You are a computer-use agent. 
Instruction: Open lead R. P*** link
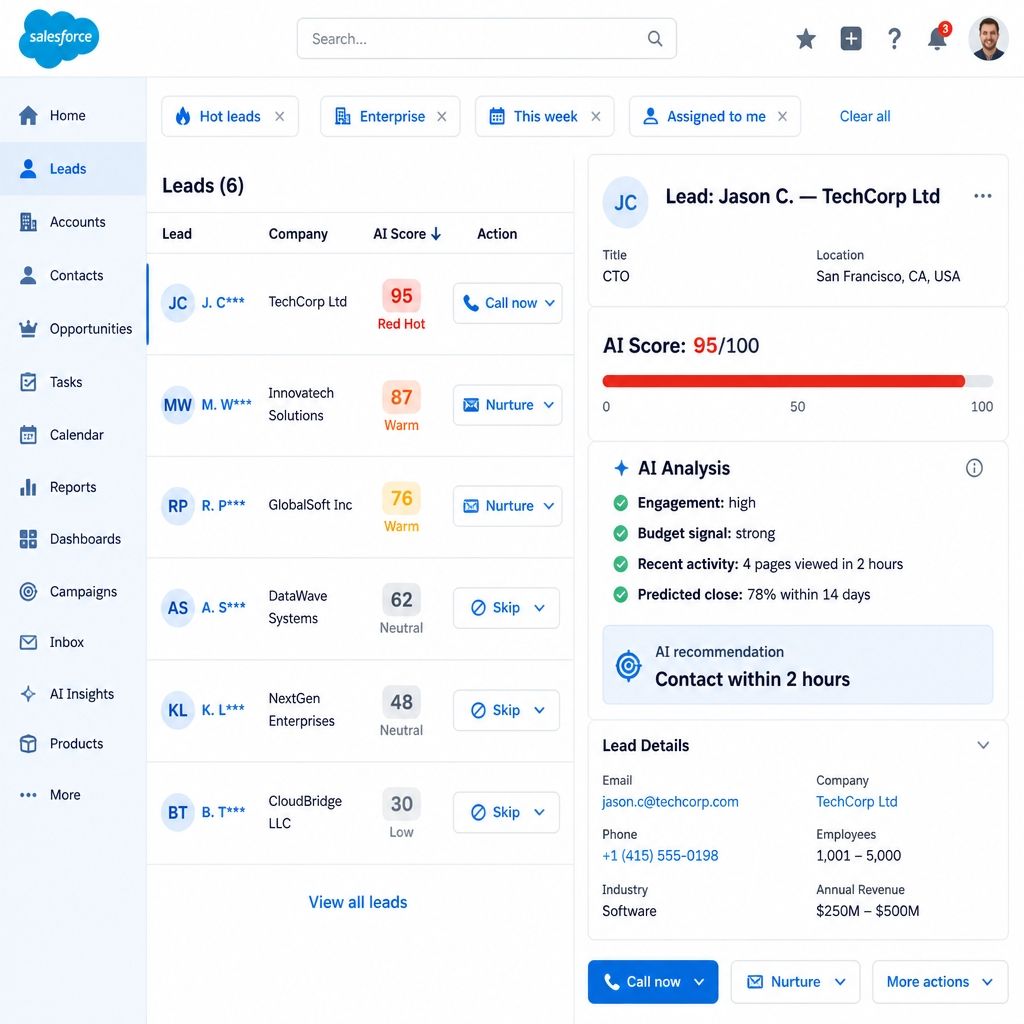pyautogui.click(x=223, y=505)
